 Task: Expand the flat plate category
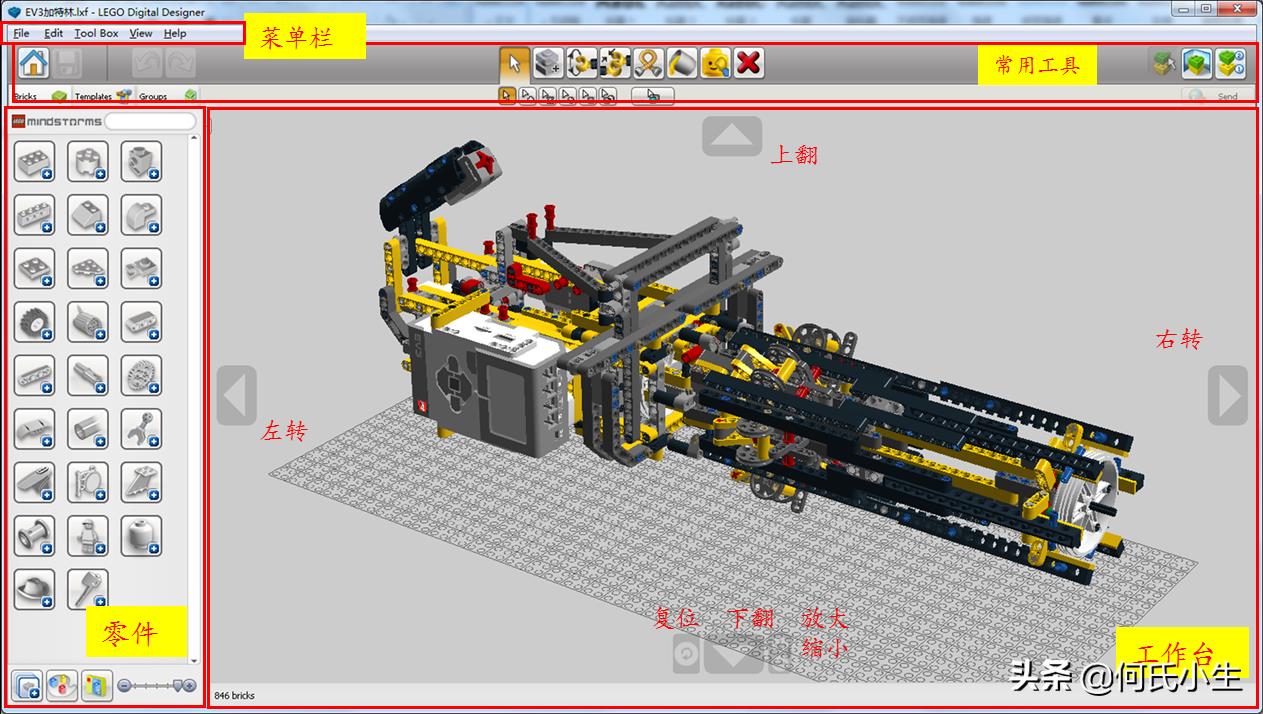[x=34, y=268]
